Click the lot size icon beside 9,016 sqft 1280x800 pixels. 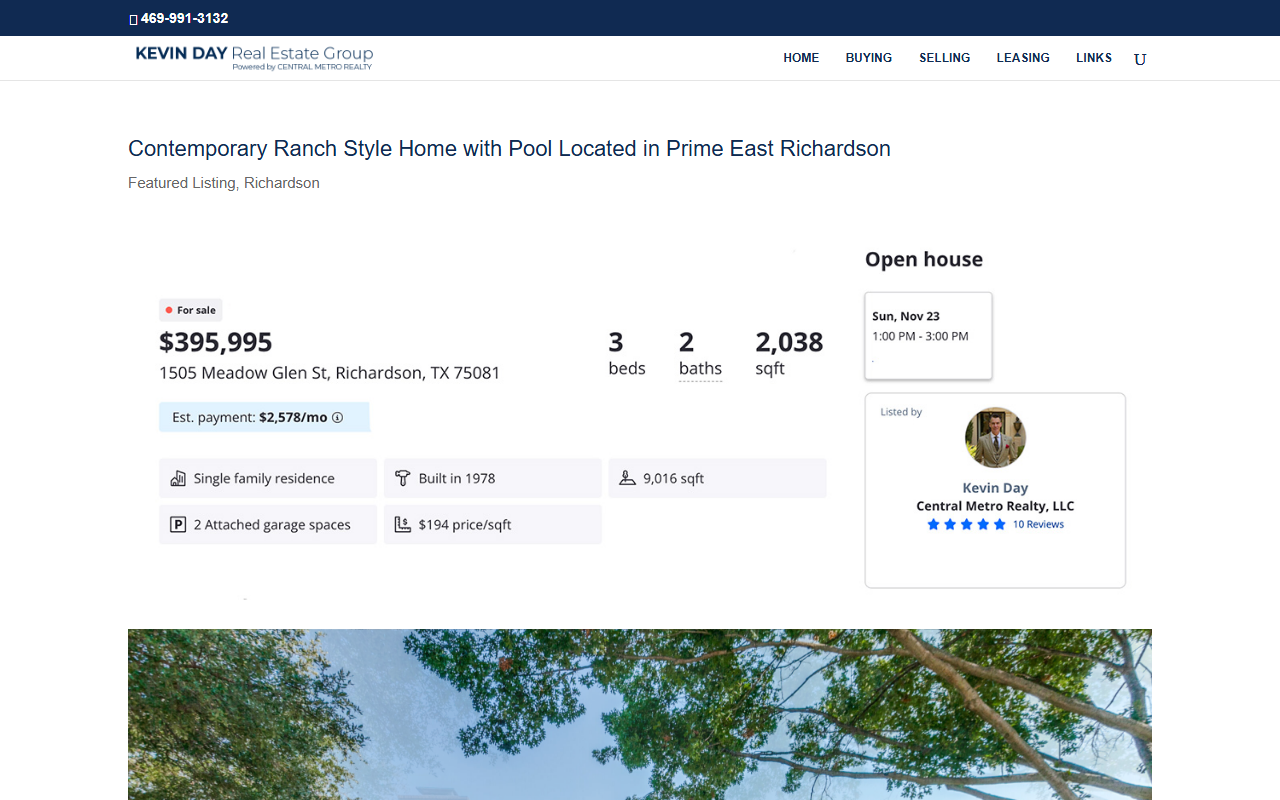pyautogui.click(x=627, y=478)
